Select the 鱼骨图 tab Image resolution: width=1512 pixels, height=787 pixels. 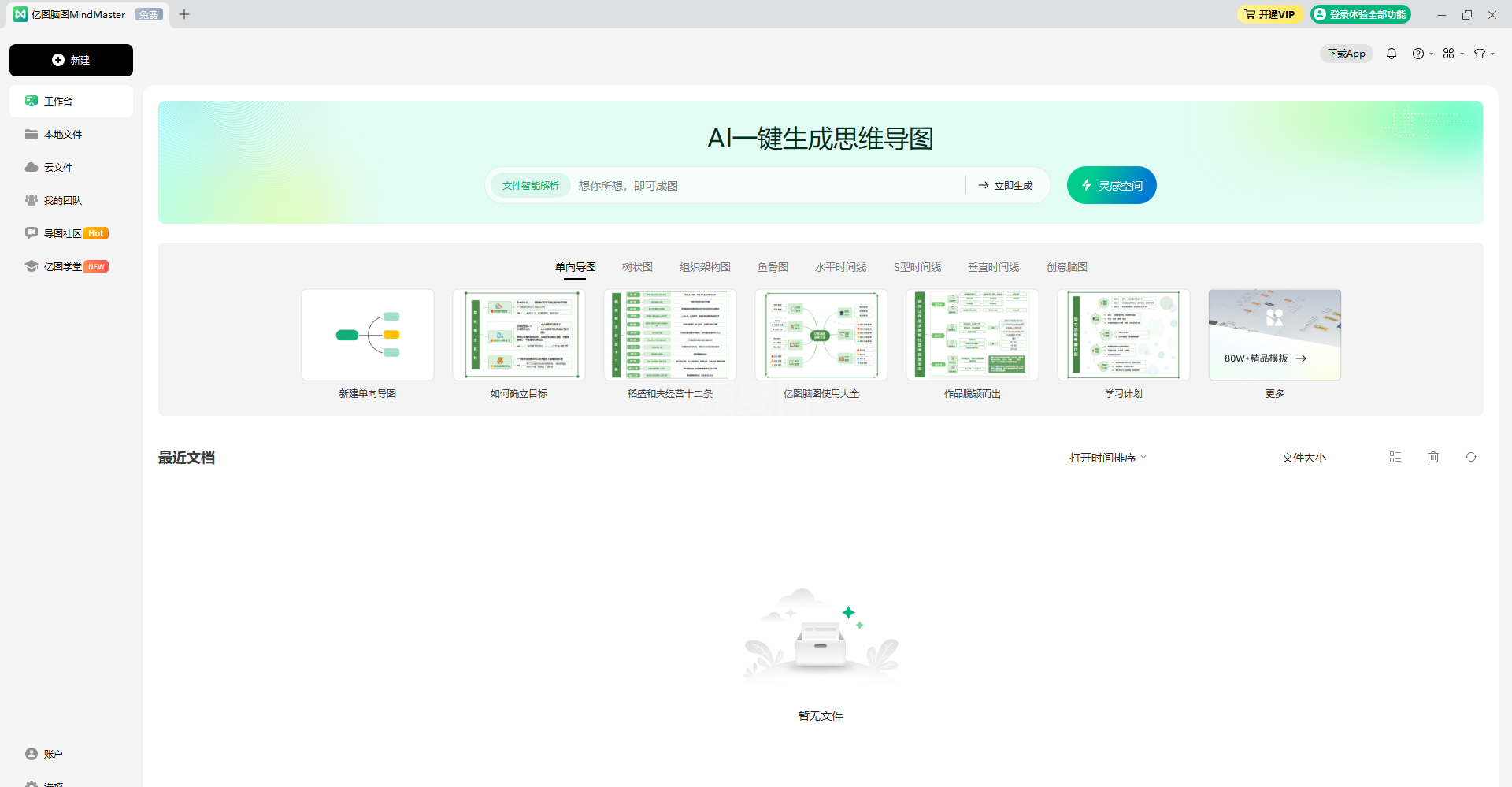coord(773,268)
